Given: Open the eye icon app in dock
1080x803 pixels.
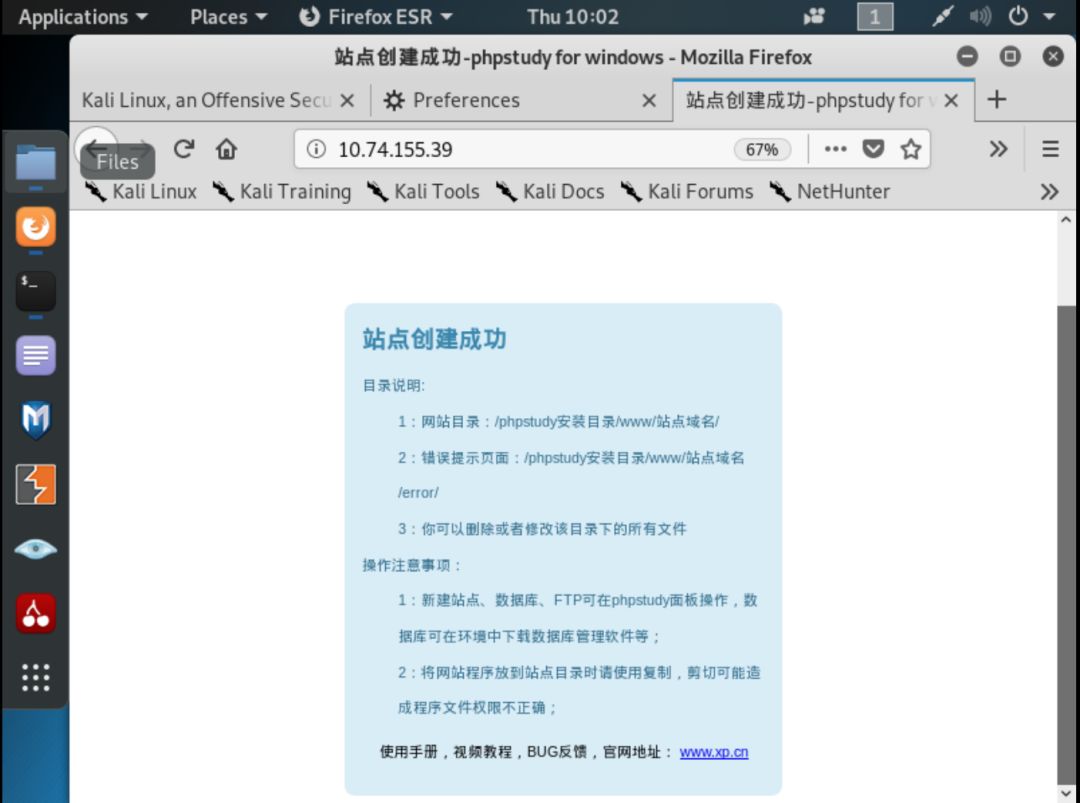Looking at the screenshot, I should click(x=35, y=549).
